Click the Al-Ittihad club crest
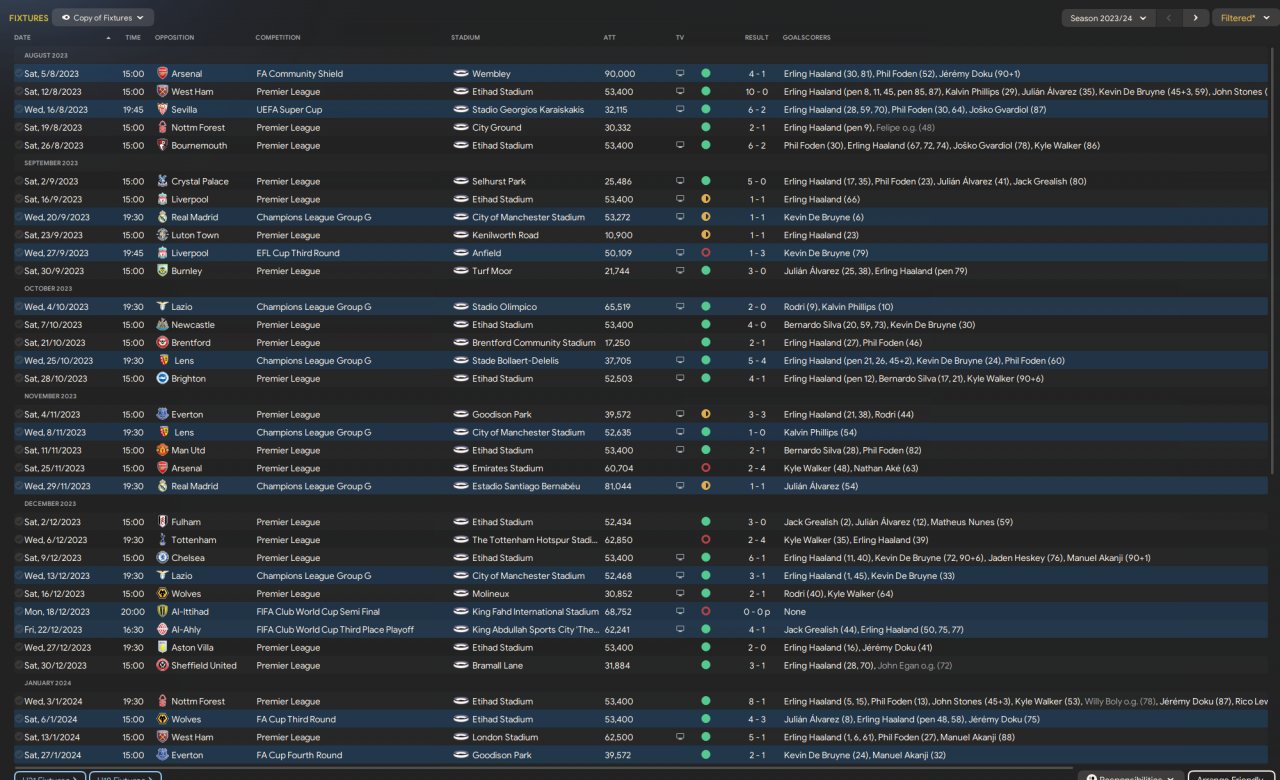 coord(163,612)
